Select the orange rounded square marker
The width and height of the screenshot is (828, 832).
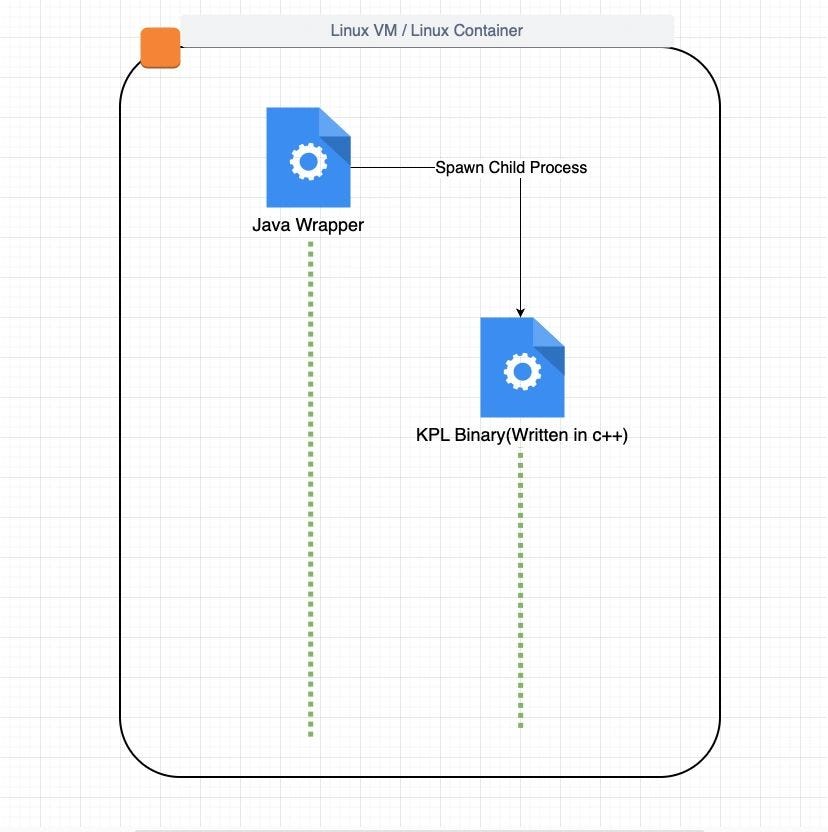pyautogui.click(x=161, y=46)
